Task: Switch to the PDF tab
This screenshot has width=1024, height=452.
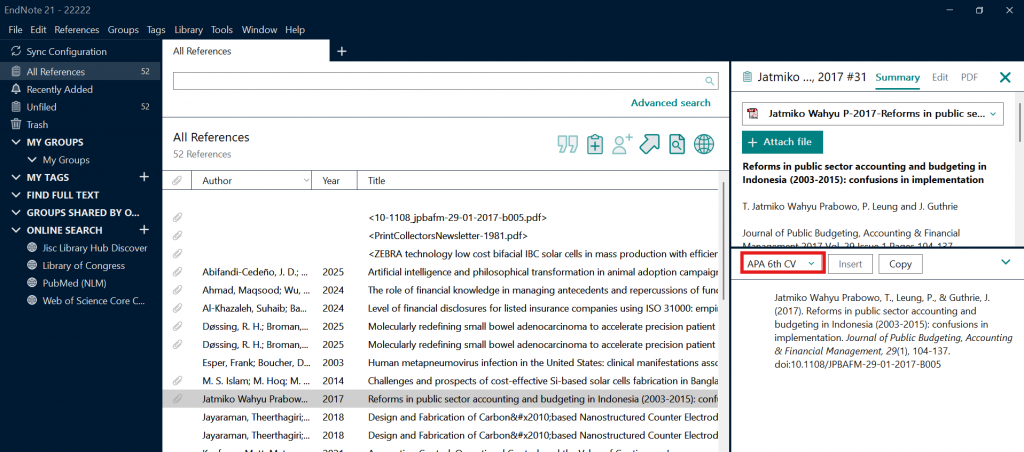Action: [969, 77]
